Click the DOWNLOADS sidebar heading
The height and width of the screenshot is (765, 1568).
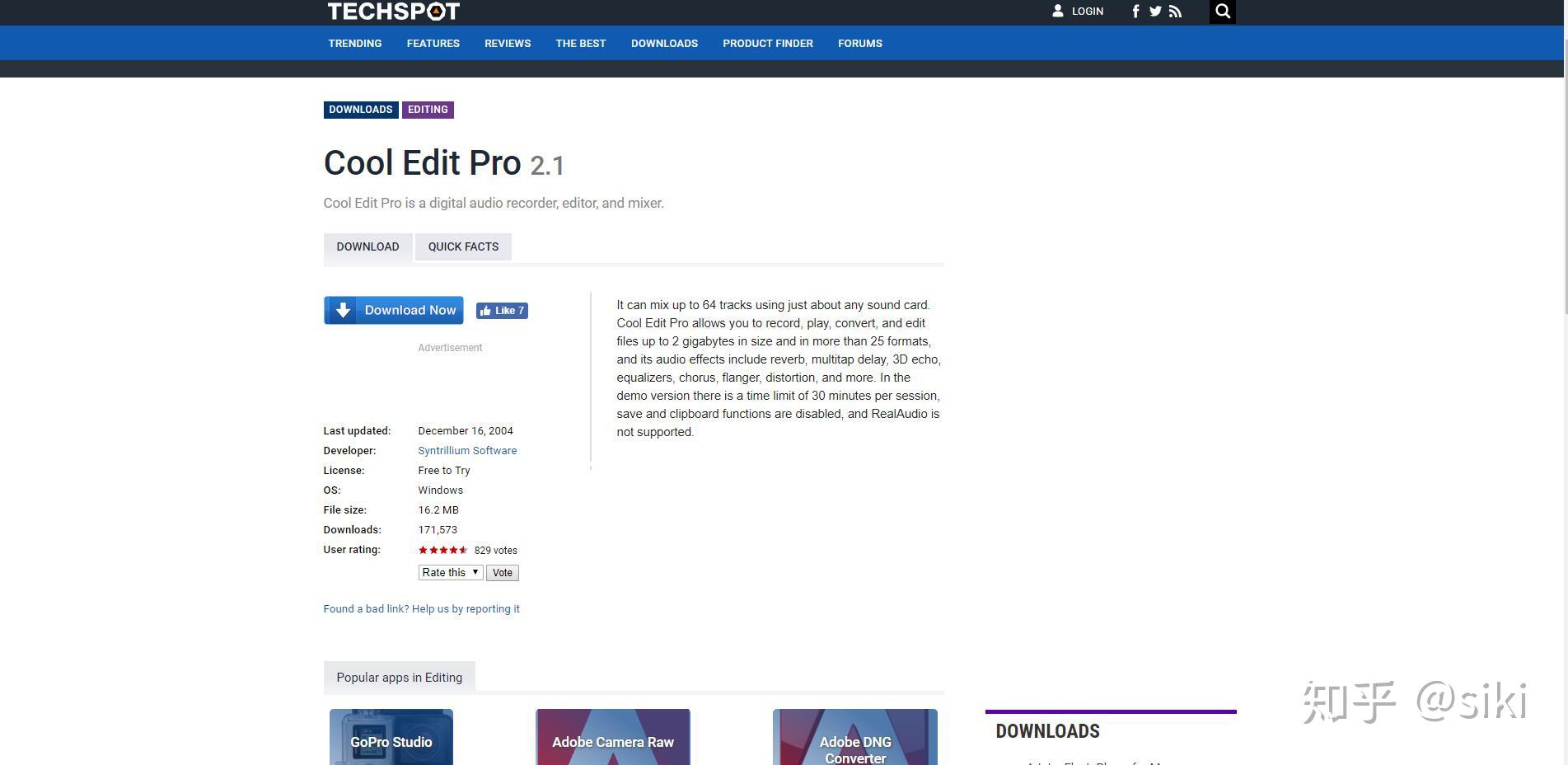(1048, 731)
